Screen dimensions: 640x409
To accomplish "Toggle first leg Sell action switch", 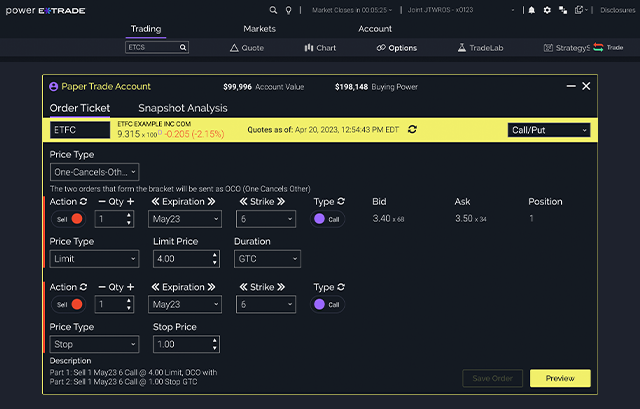I will point(68,219).
